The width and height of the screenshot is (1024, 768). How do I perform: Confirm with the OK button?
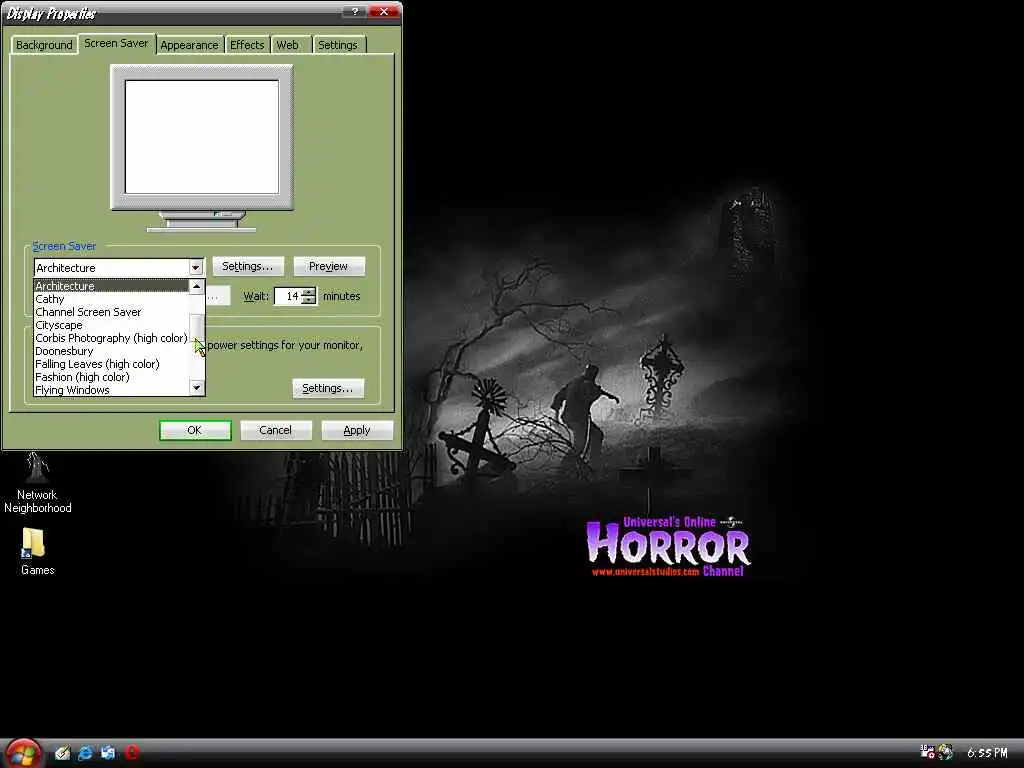[x=195, y=430]
